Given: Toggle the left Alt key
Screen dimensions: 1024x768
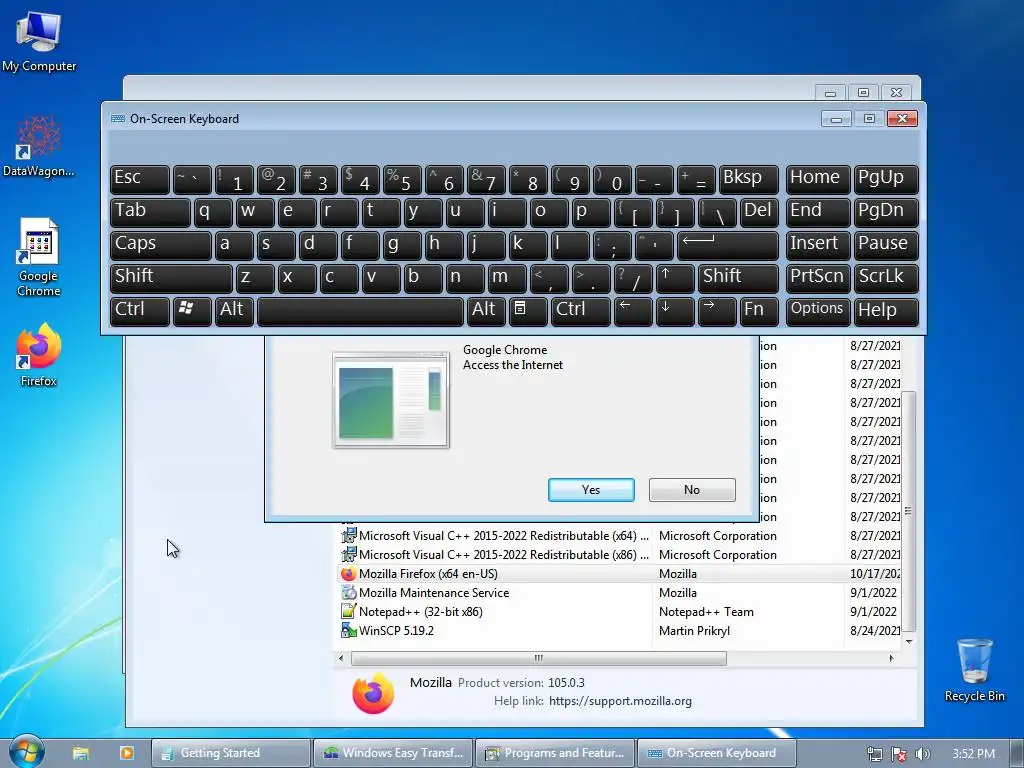Looking at the screenshot, I should tap(234, 311).
